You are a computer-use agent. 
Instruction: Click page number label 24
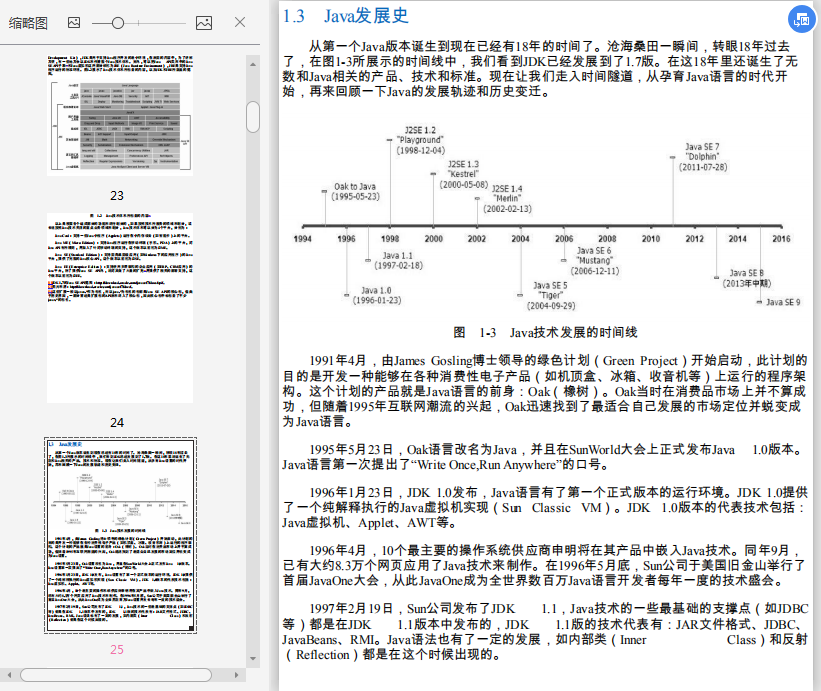tap(117, 422)
